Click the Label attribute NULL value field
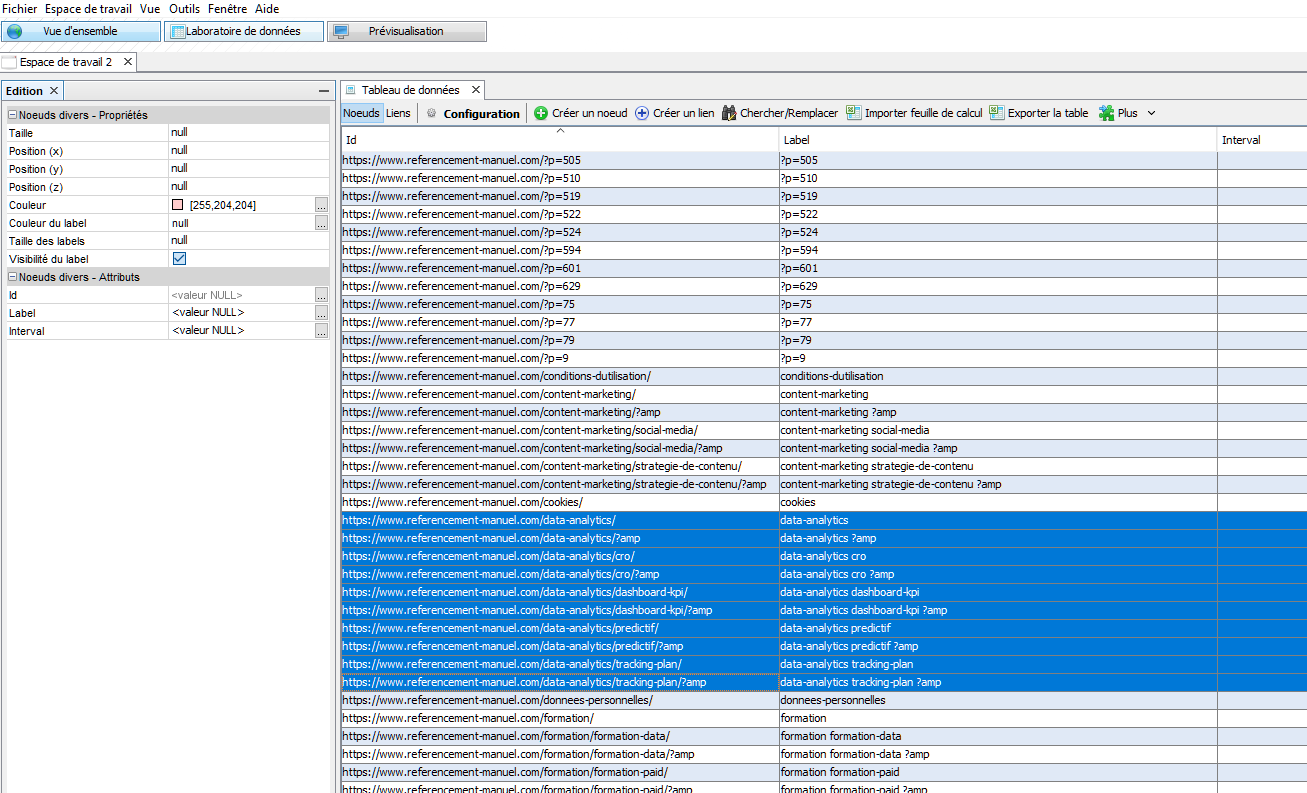Viewport: 1307px width, 793px height. tap(241, 313)
